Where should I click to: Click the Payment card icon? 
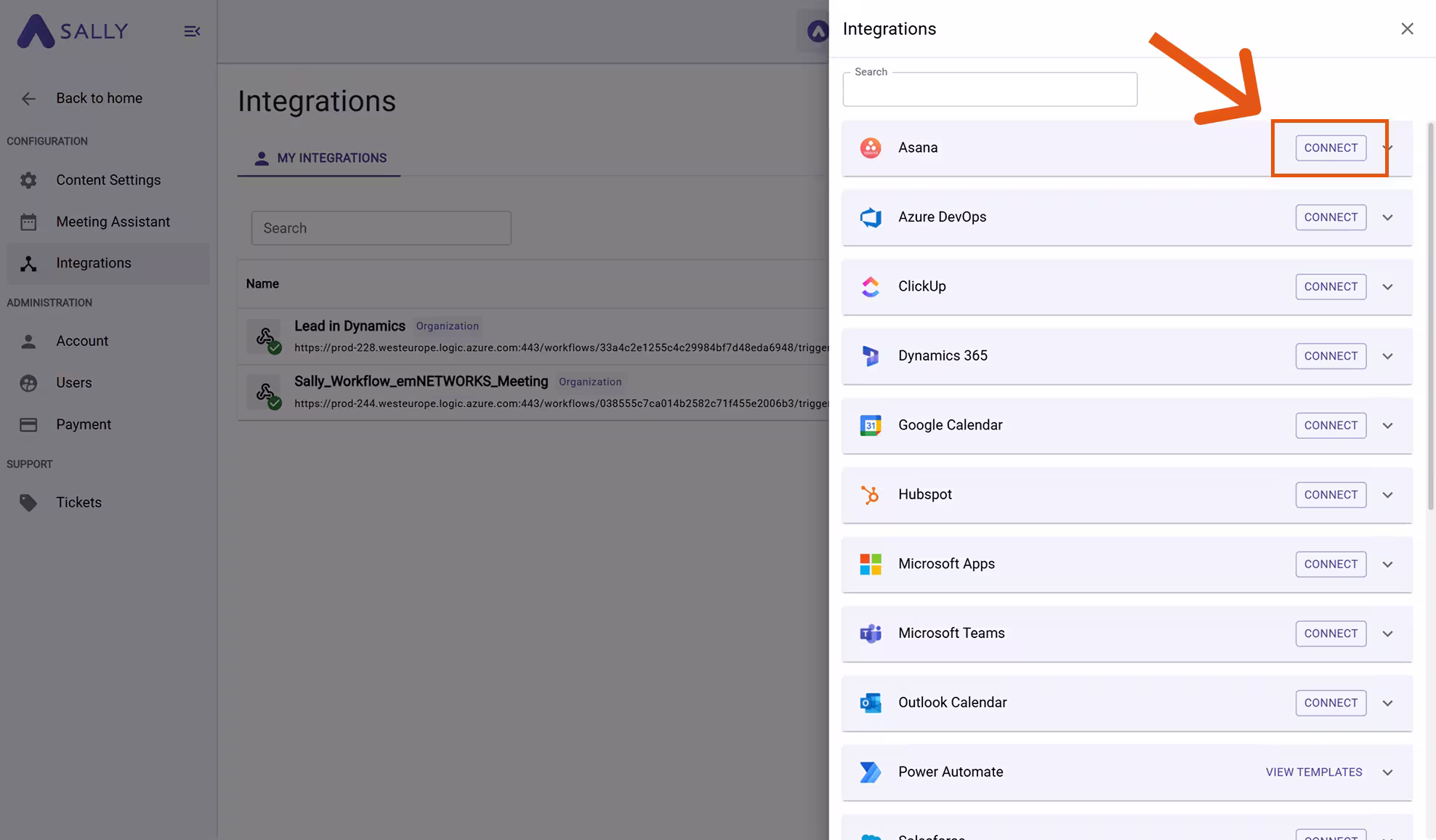pyautogui.click(x=28, y=425)
